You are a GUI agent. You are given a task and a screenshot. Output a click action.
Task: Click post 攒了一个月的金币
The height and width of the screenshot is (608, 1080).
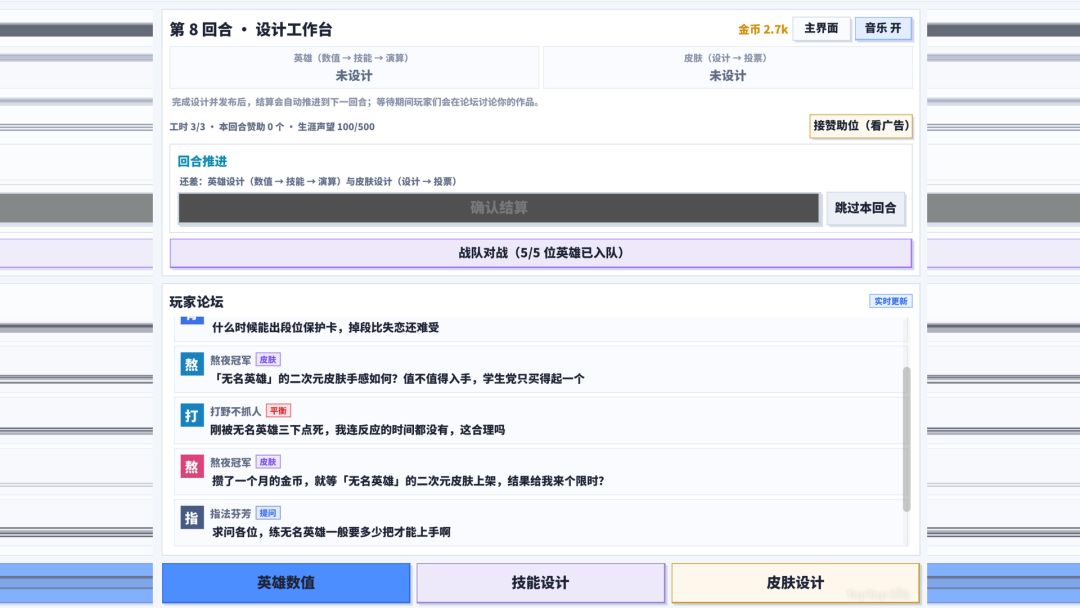(x=408, y=481)
